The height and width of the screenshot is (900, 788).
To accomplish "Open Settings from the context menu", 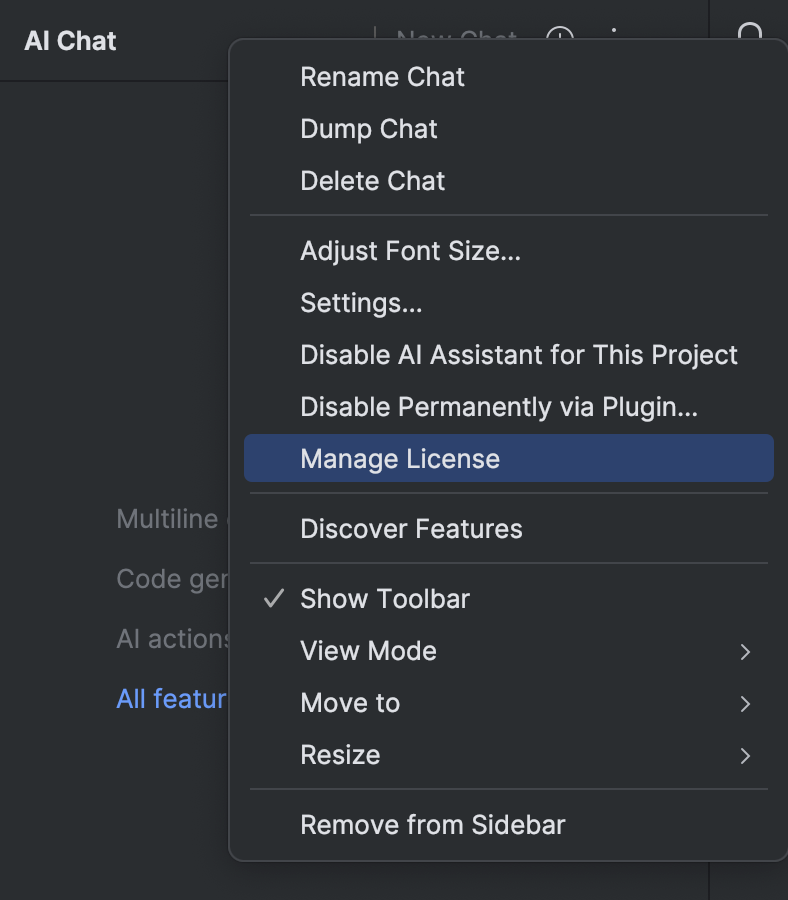I will 360,303.
